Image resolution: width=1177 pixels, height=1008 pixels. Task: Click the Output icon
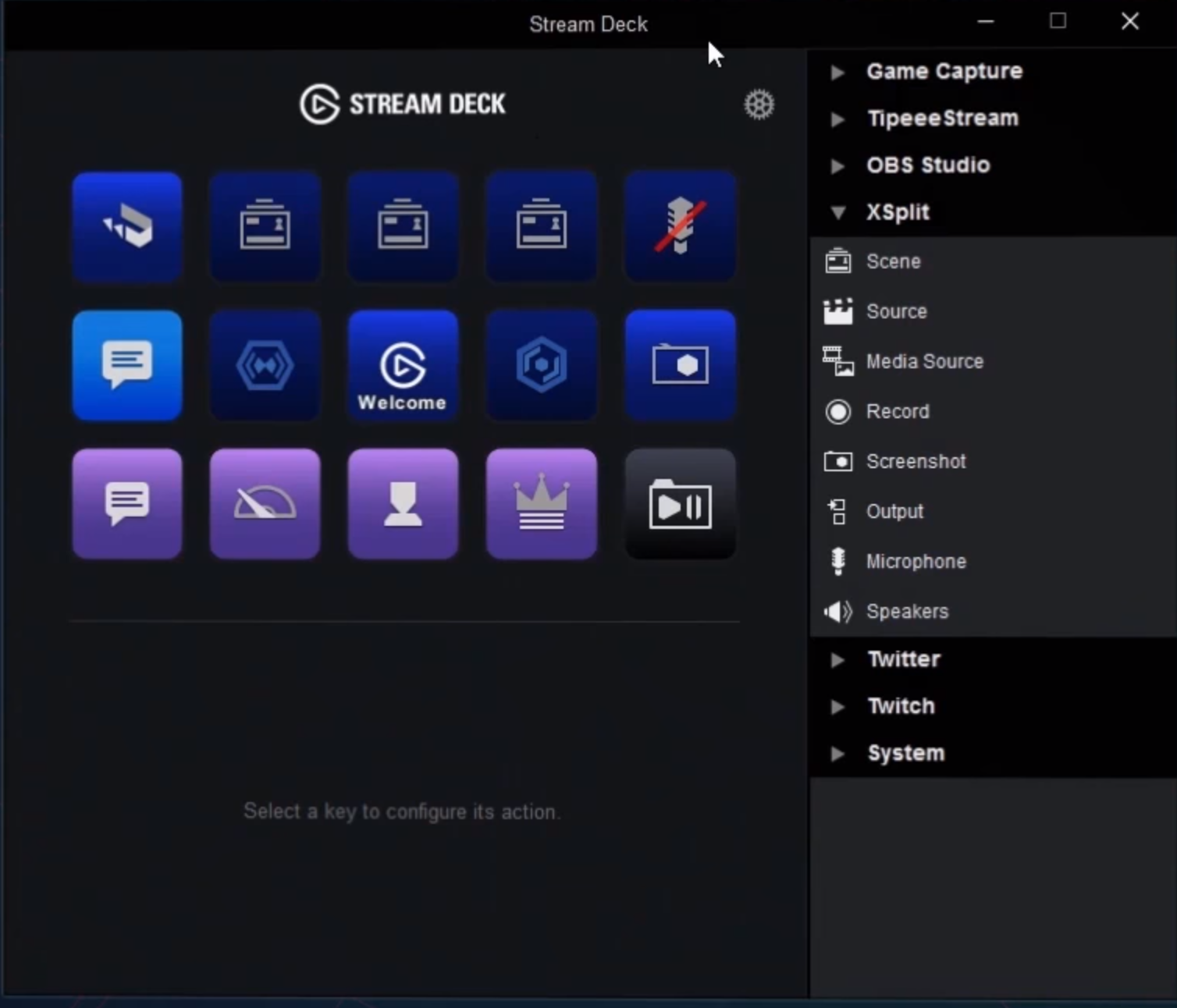(837, 512)
